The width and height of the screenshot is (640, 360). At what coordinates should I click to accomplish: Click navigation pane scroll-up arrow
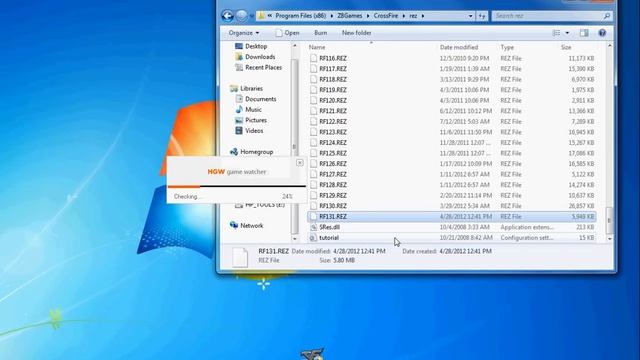295,46
